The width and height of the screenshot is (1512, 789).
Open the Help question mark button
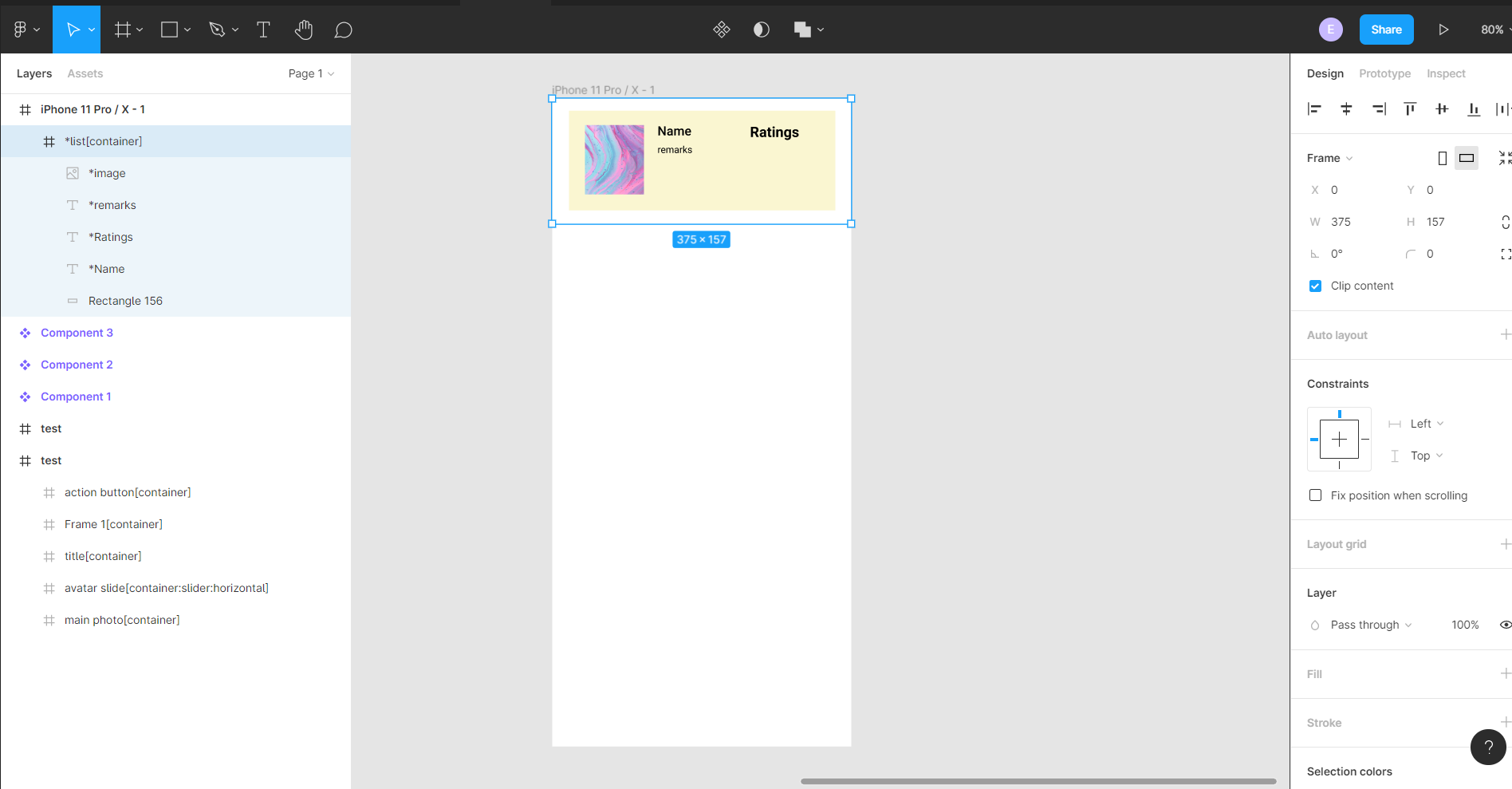point(1488,748)
